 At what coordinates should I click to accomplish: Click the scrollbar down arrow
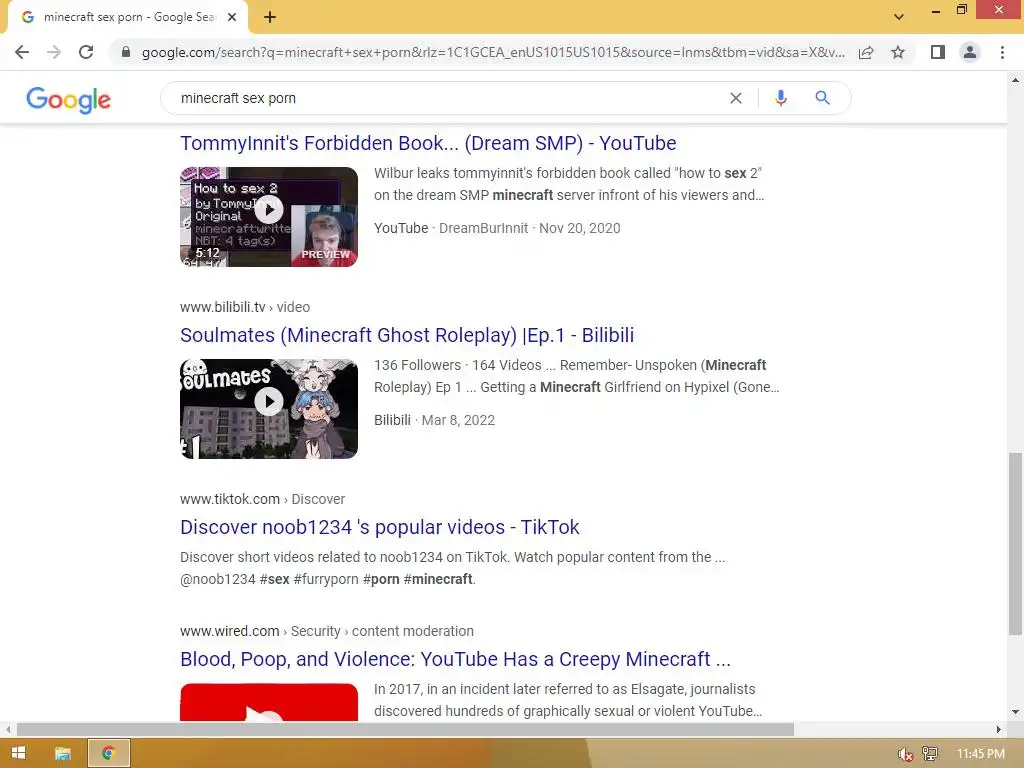click(x=1015, y=712)
